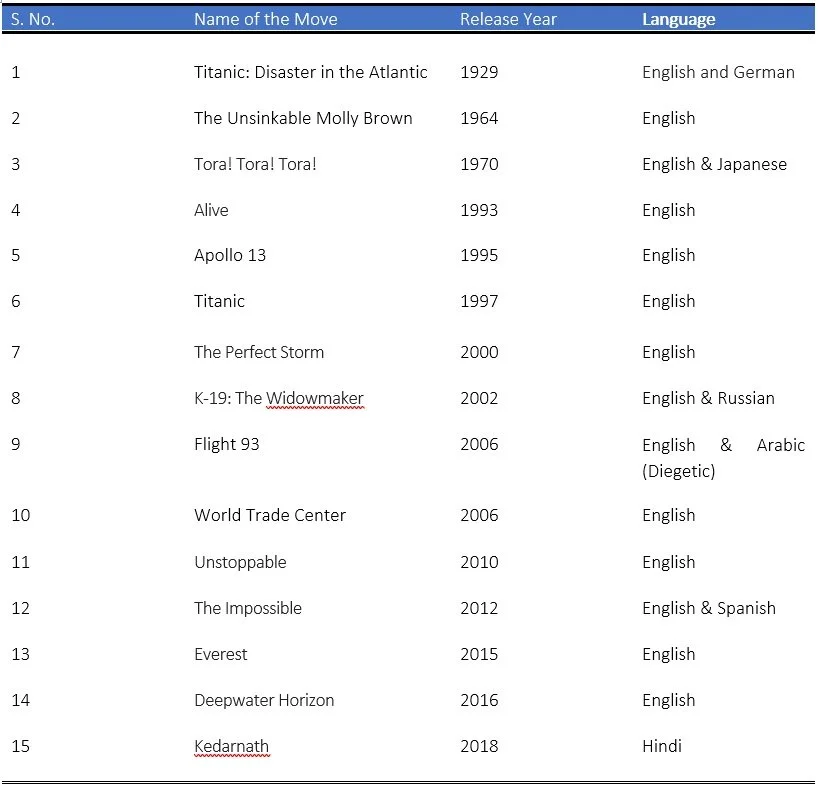The width and height of the screenshot is (818, 788).
Task: Click the '(Diegetic)' text
Action: [678, 471]
